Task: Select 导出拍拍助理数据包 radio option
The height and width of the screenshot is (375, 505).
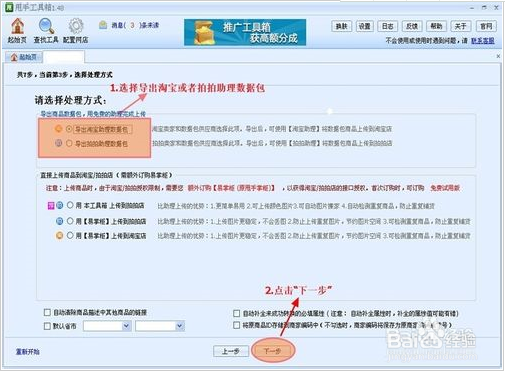Action: pyautogui.click(x=69, y=143)
